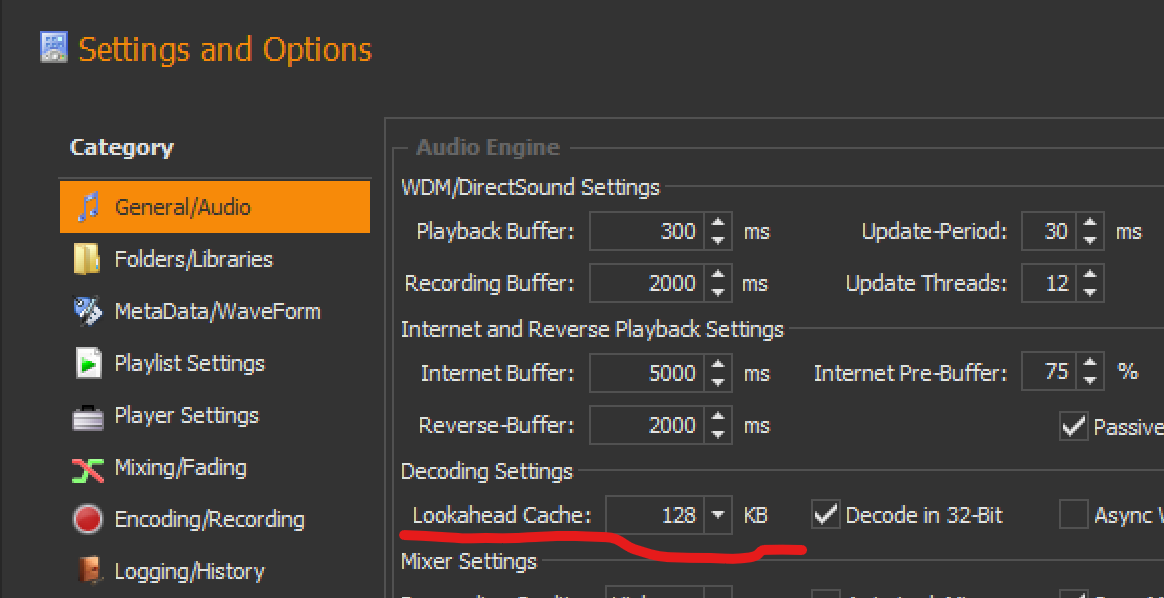
Task: Click the Encoding/Recording red record icon
Action: pyautogui.click(x=88, y=520)
